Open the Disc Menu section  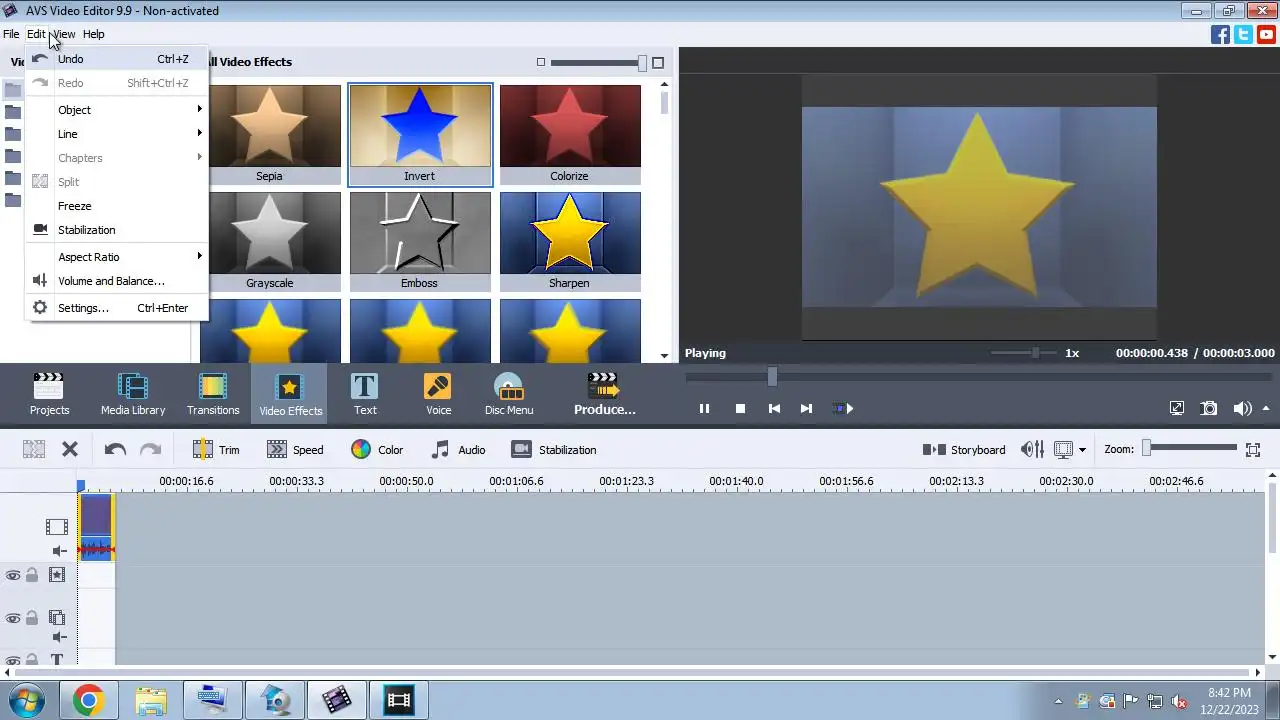508,393
